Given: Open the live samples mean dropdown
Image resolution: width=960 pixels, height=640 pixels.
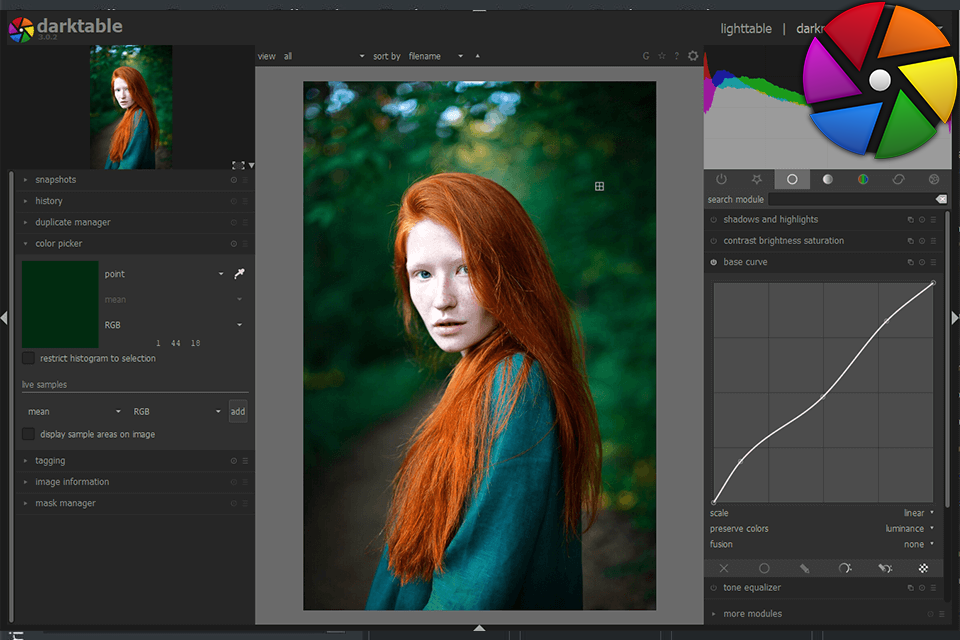Looking at the screenshot, I should (74, 412).
